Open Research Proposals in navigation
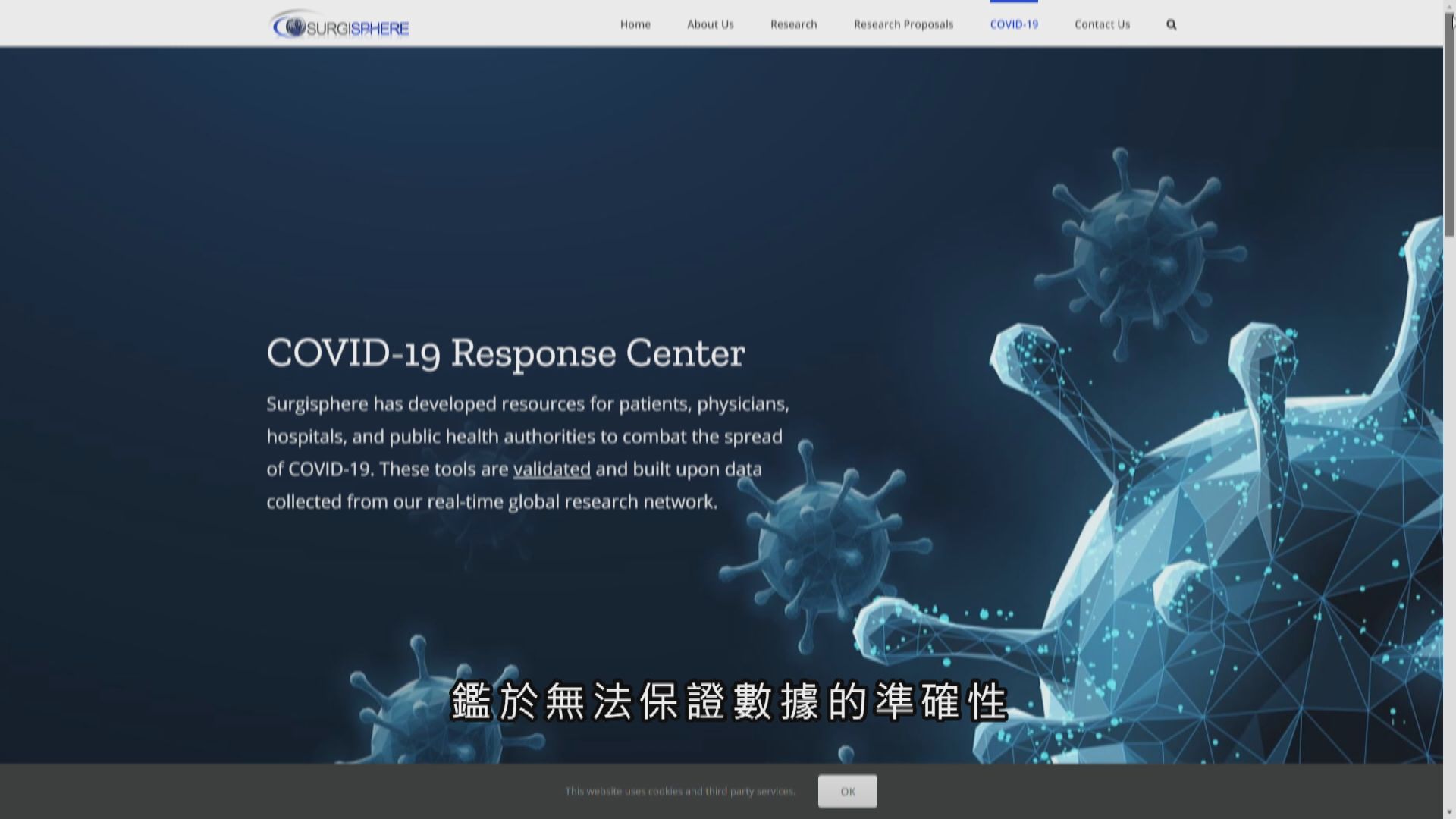Viewport: 1456px width, 819px height. pyautogui.click(x=903, y=24)
